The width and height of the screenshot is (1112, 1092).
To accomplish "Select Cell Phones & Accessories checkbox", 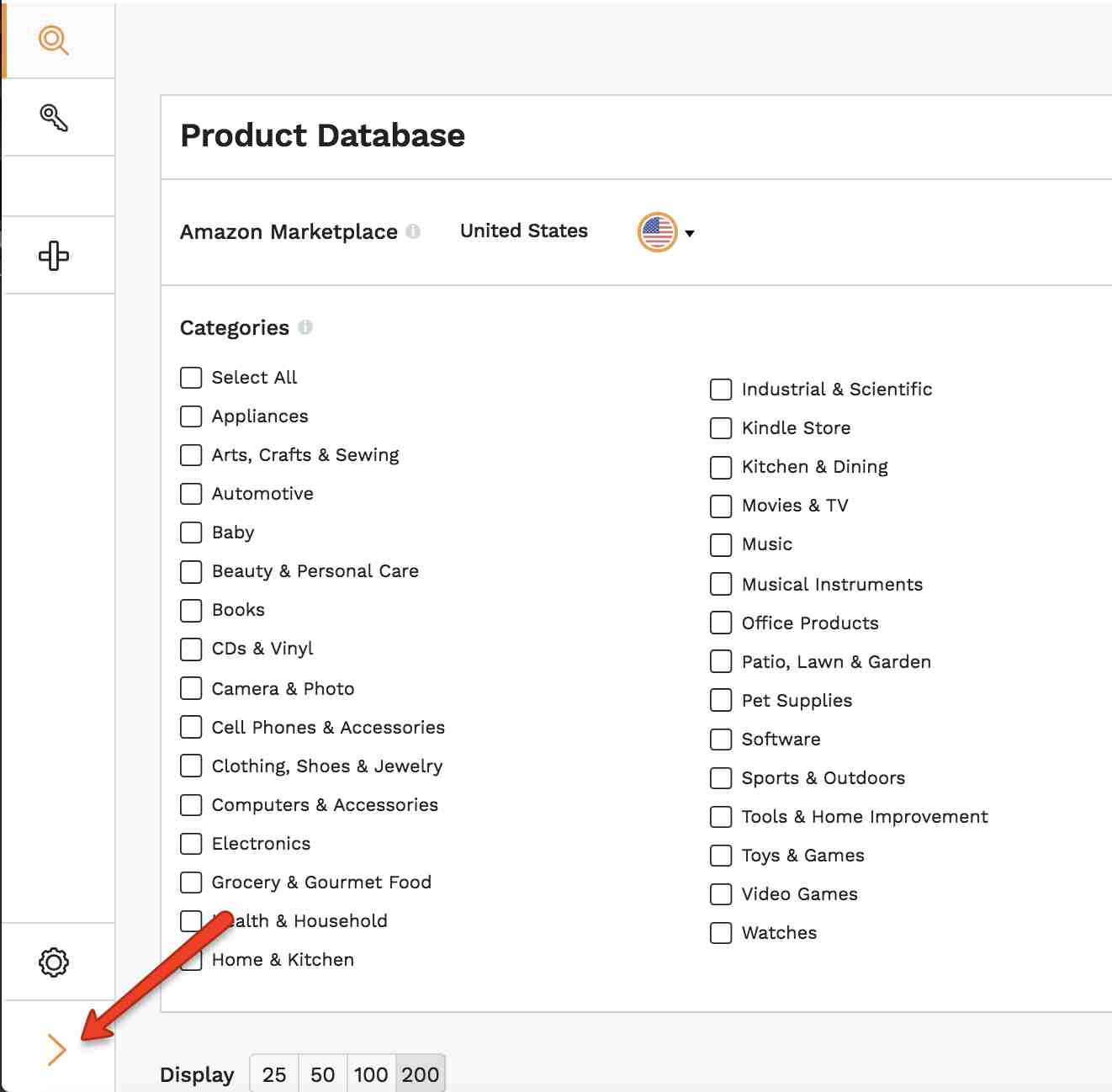I will 191,727.
